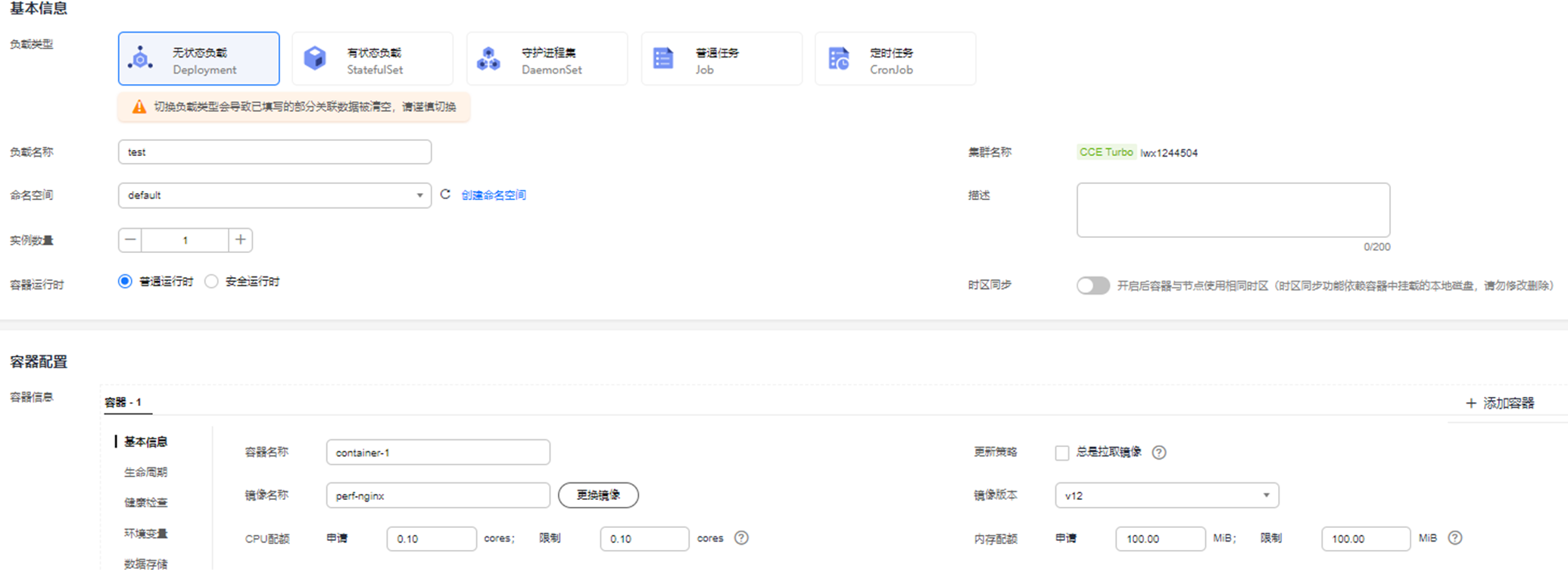Click the 0/200 description character counter
The height and width of the screenshot is (581, 1568).
coord(1377,247)
